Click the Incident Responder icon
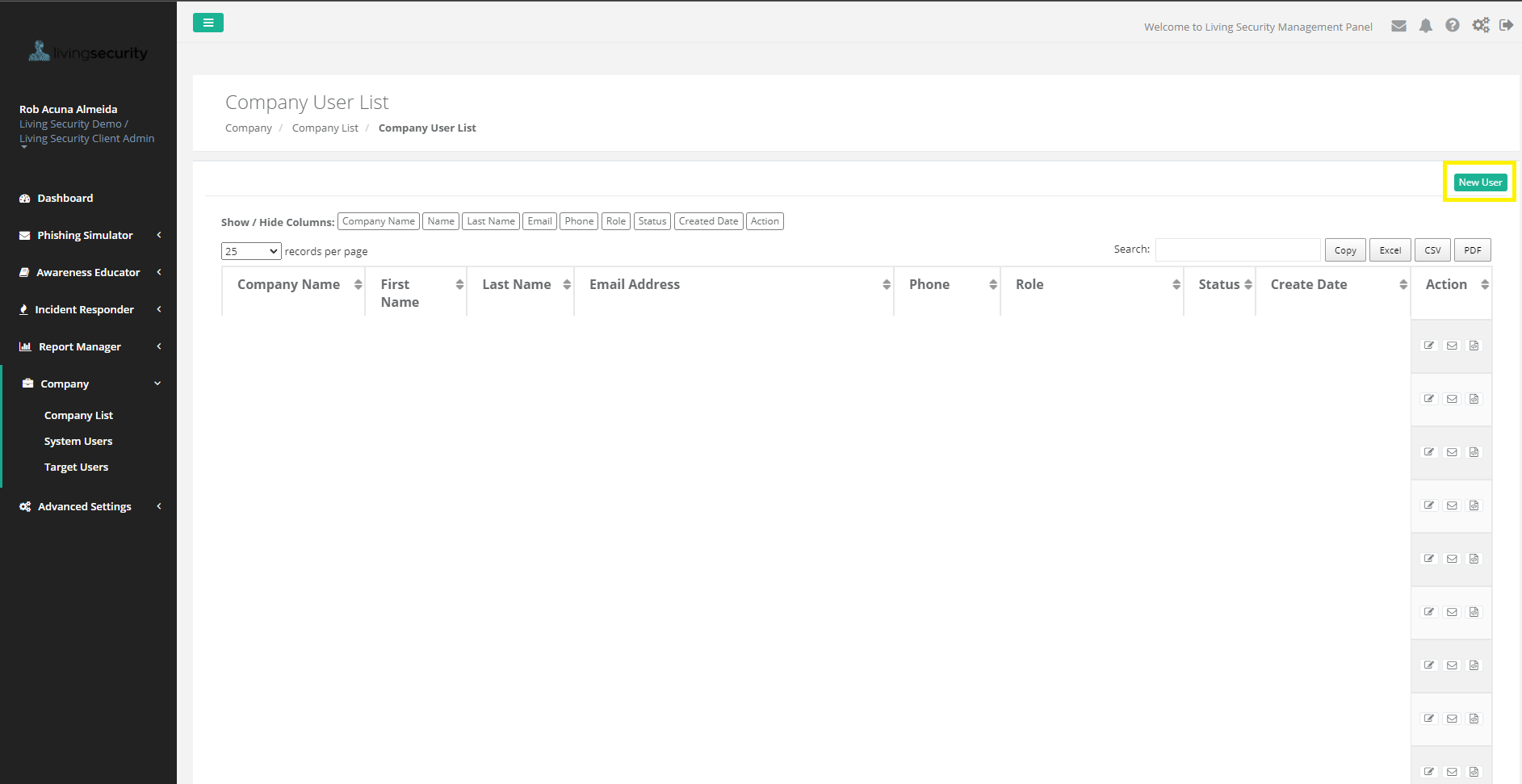 23,310
